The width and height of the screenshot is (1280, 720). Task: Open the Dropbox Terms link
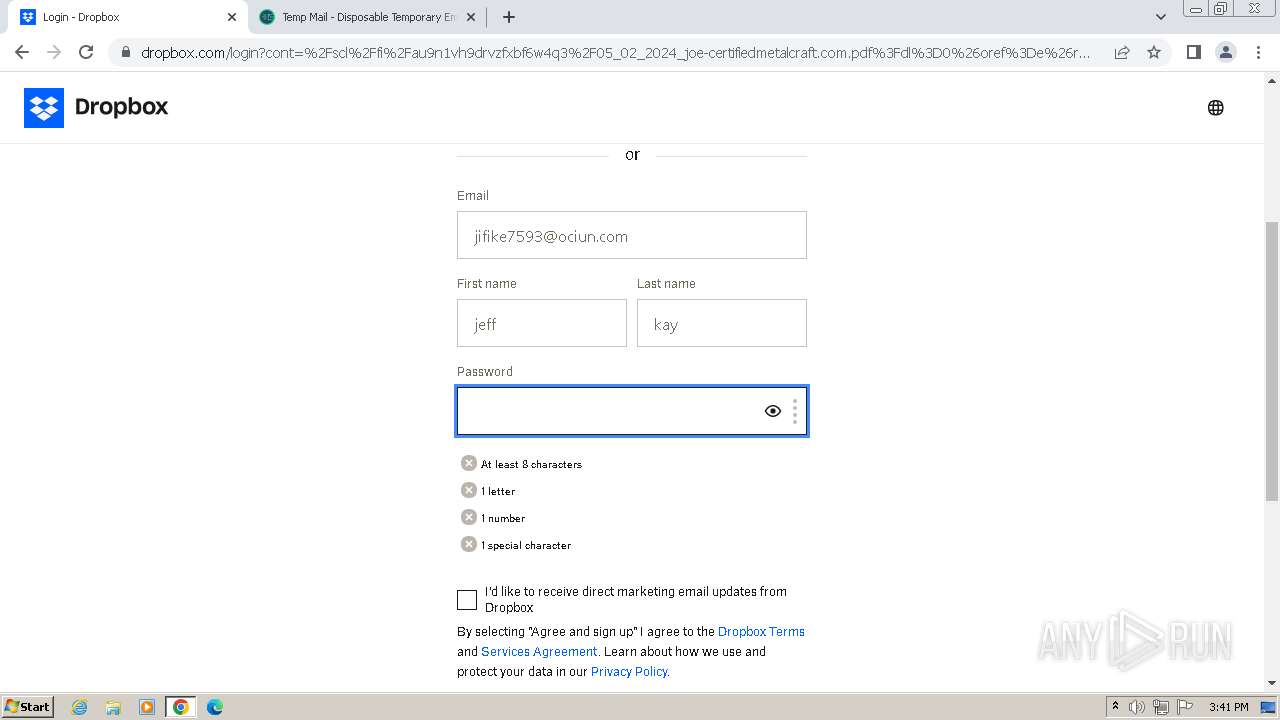click(761, 632)
